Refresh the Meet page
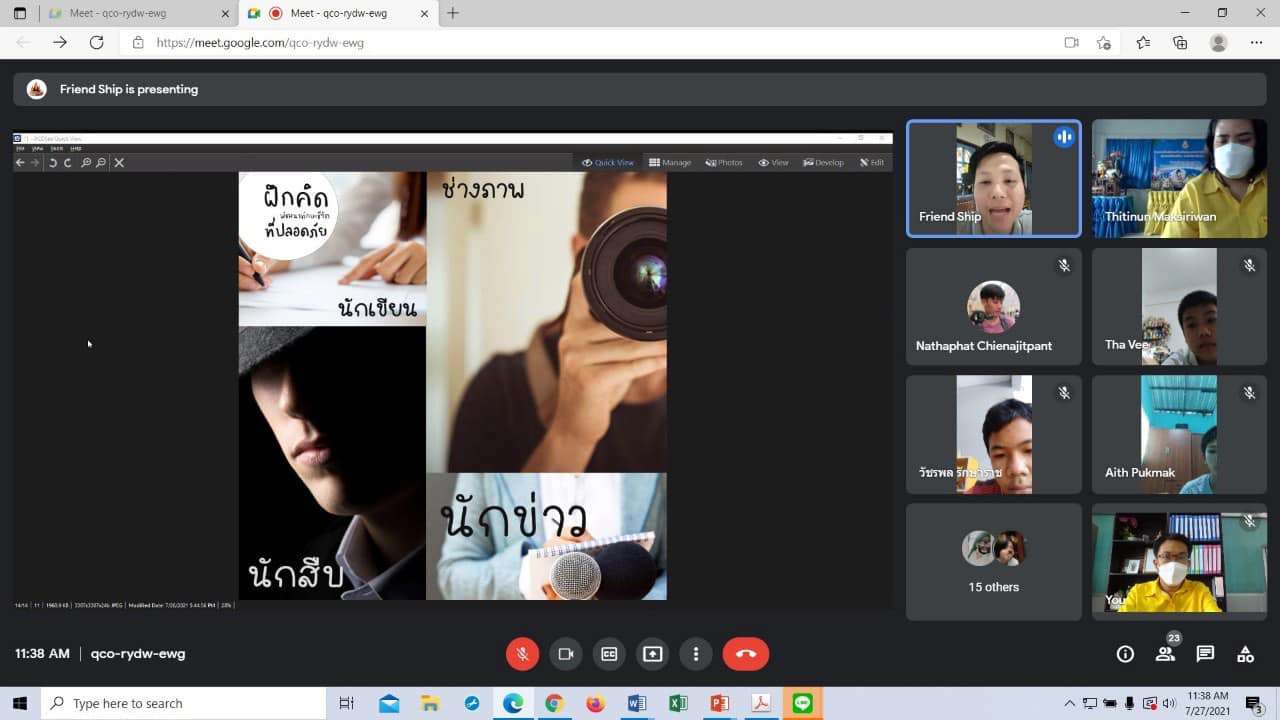The height and width of the screenshot is (720, 1280). tap(96, 43)
